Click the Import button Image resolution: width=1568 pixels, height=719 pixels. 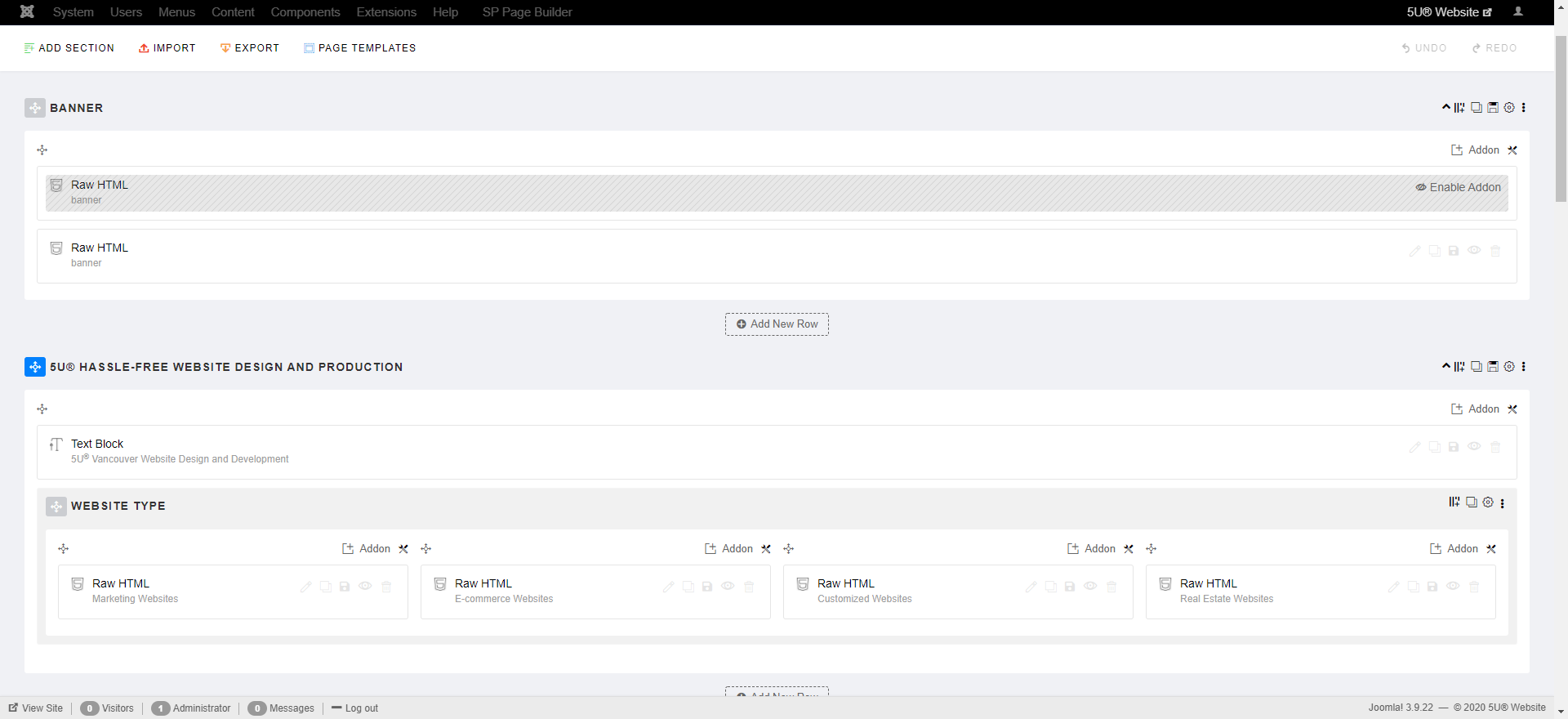[x=167, y=48]
